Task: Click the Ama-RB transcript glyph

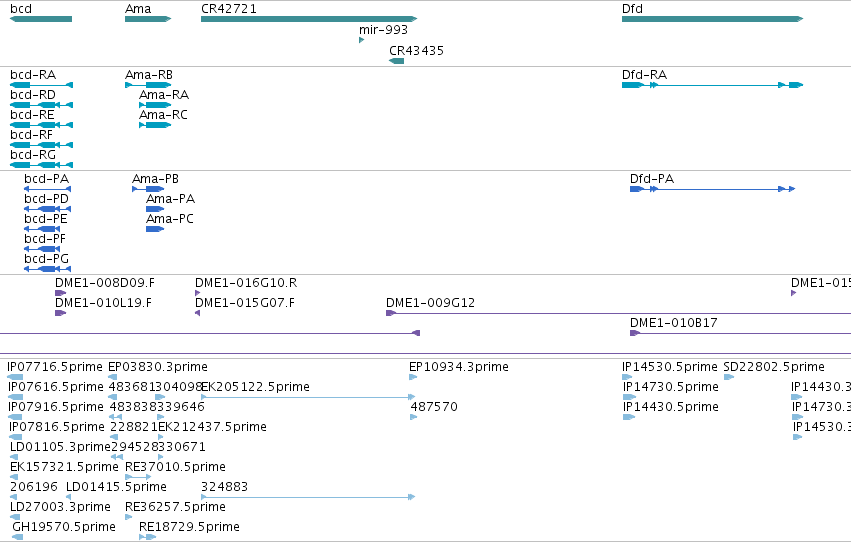Action: 148,85
